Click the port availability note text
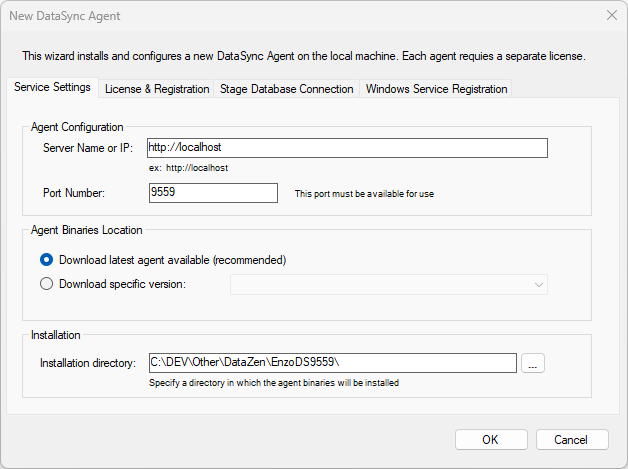Screen dimensions: 628x469 point(364,193)
